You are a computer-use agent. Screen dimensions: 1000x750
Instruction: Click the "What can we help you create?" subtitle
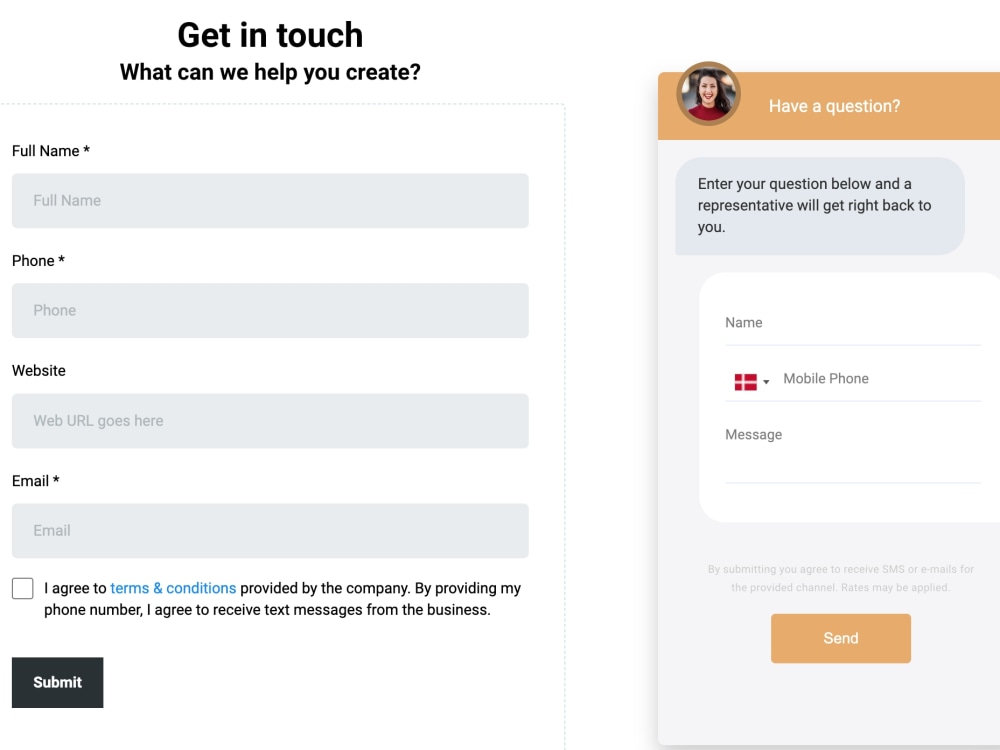[x=269, y=71]
